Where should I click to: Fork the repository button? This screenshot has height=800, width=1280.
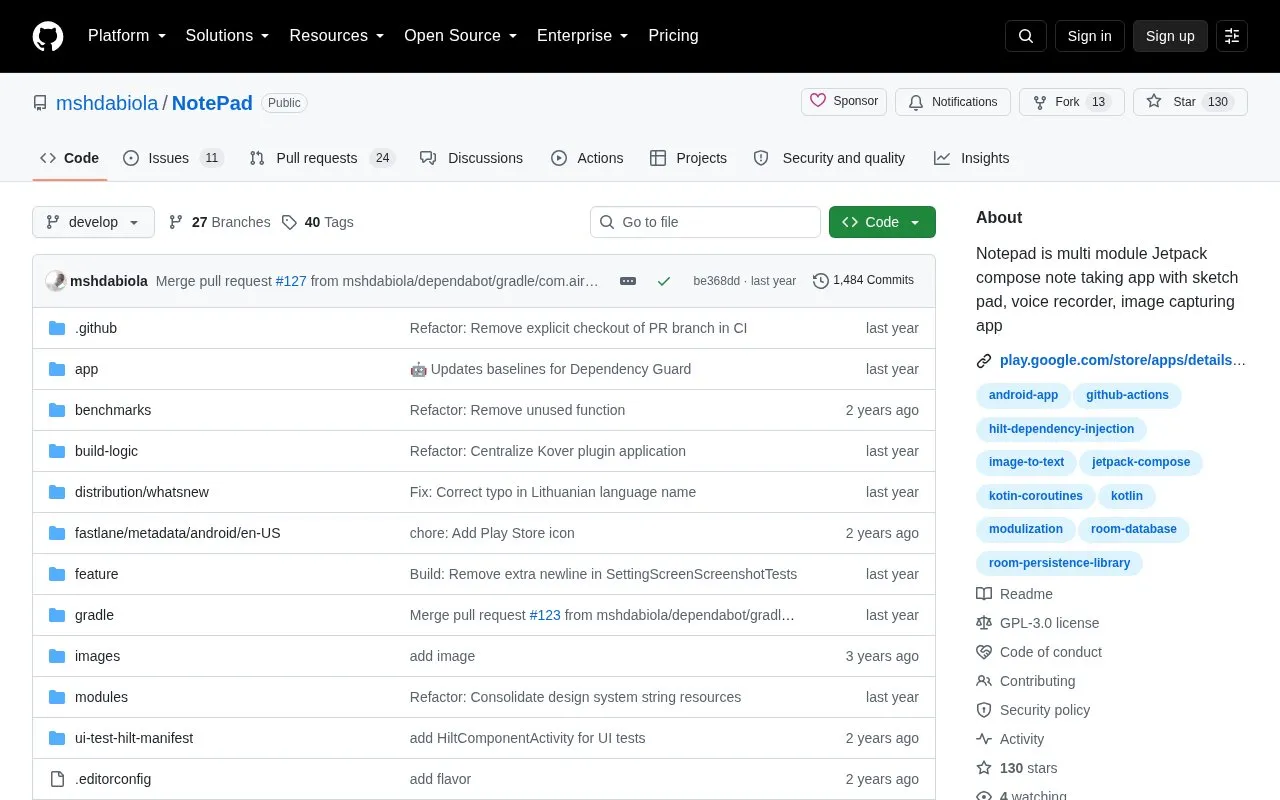[1071, 102]
